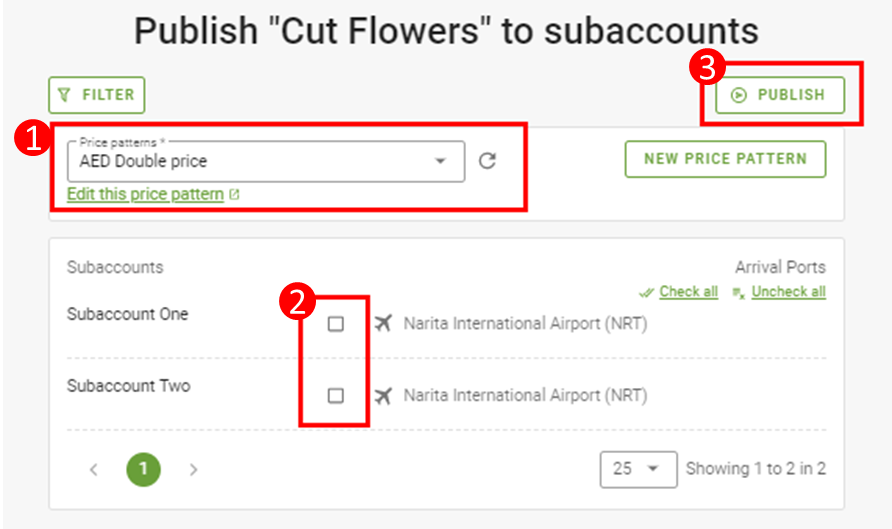This screenshot has width=892, height=529.
Task: Click the AED Double price field
Action: pos(266,162)
